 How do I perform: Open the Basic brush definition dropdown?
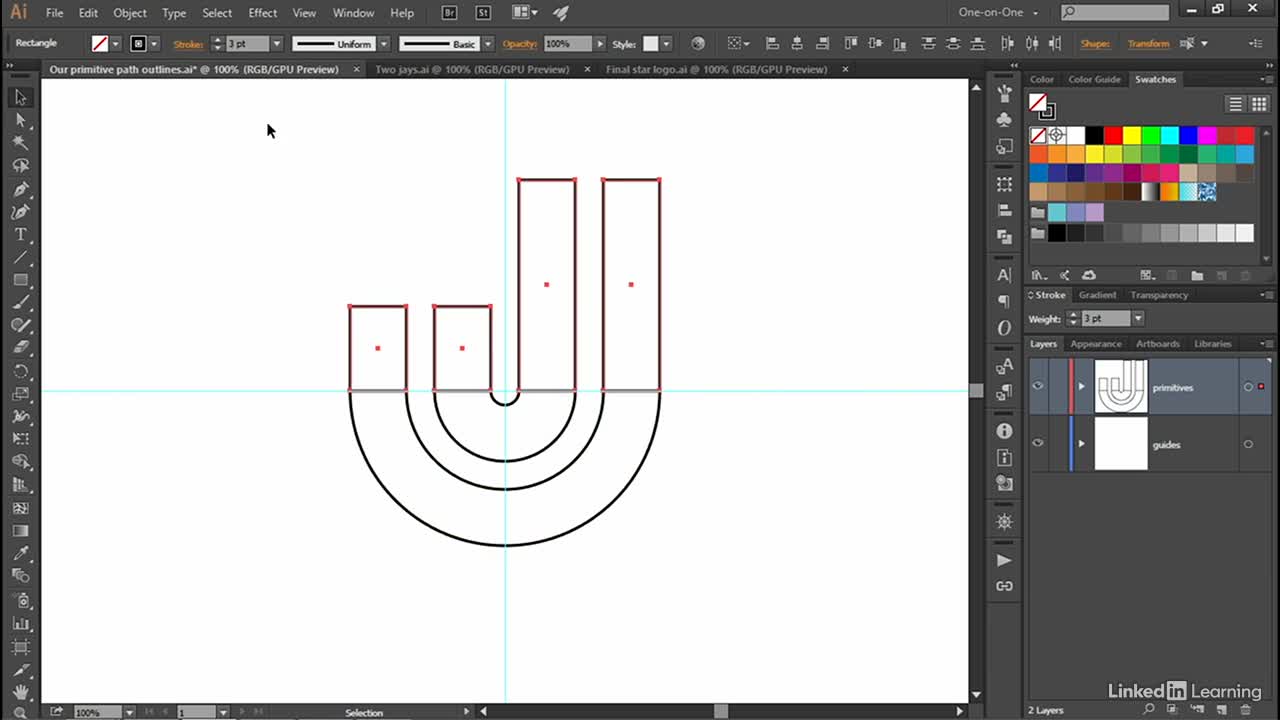click(x=488, y=44)
